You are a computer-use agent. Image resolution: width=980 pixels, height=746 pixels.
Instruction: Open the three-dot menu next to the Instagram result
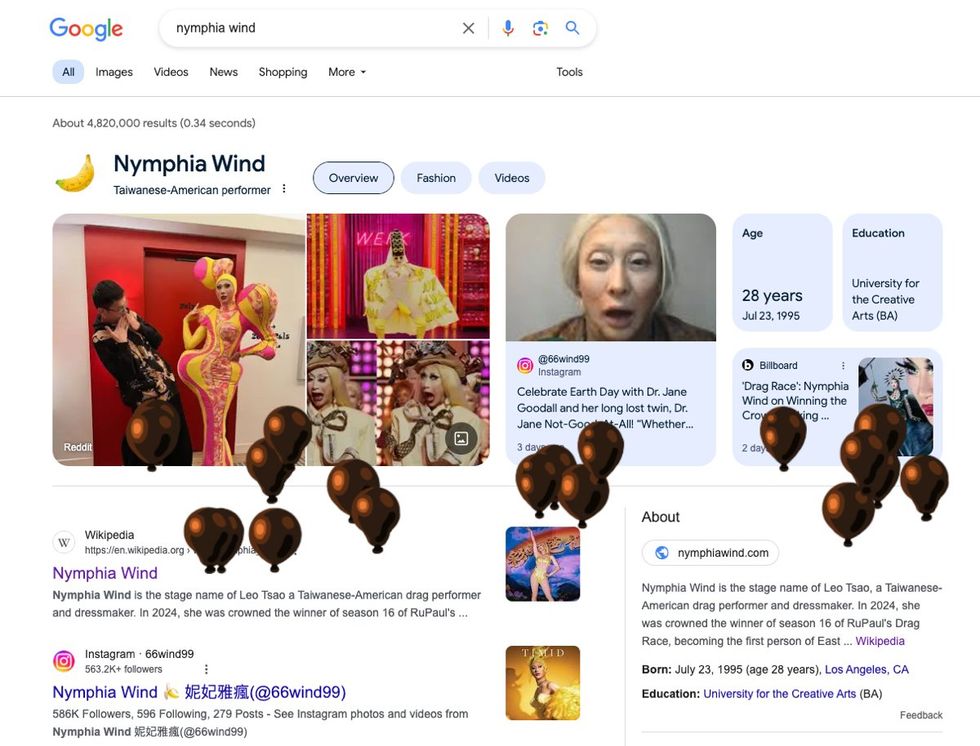coord(205,668)
